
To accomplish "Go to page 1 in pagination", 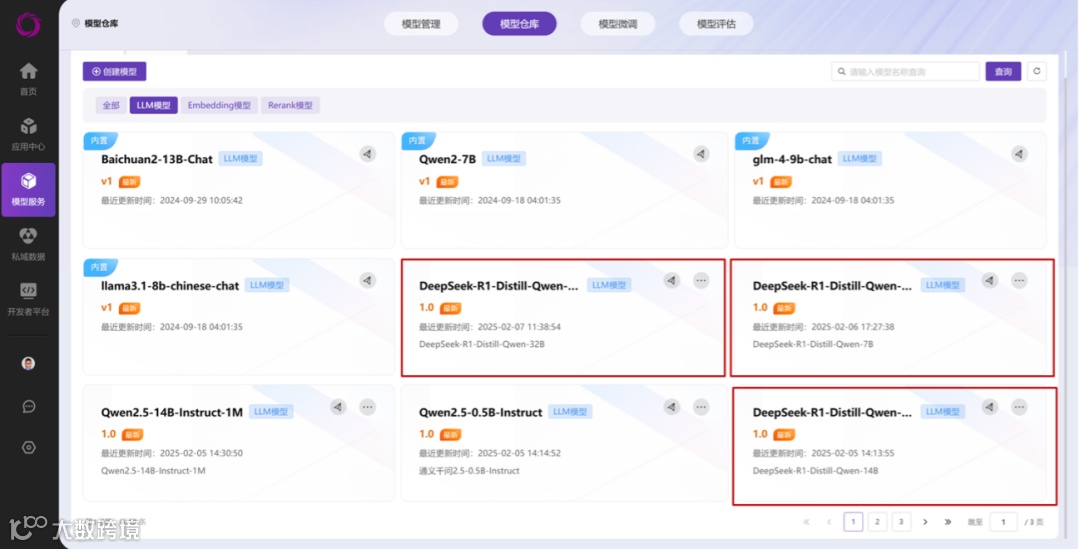I will pyautogui.click(x=853, y=522).
